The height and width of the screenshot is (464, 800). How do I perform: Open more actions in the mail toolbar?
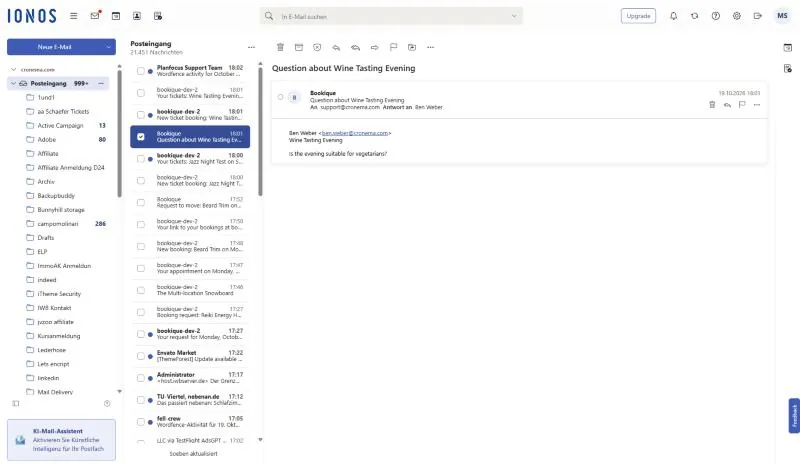point(431,47)
